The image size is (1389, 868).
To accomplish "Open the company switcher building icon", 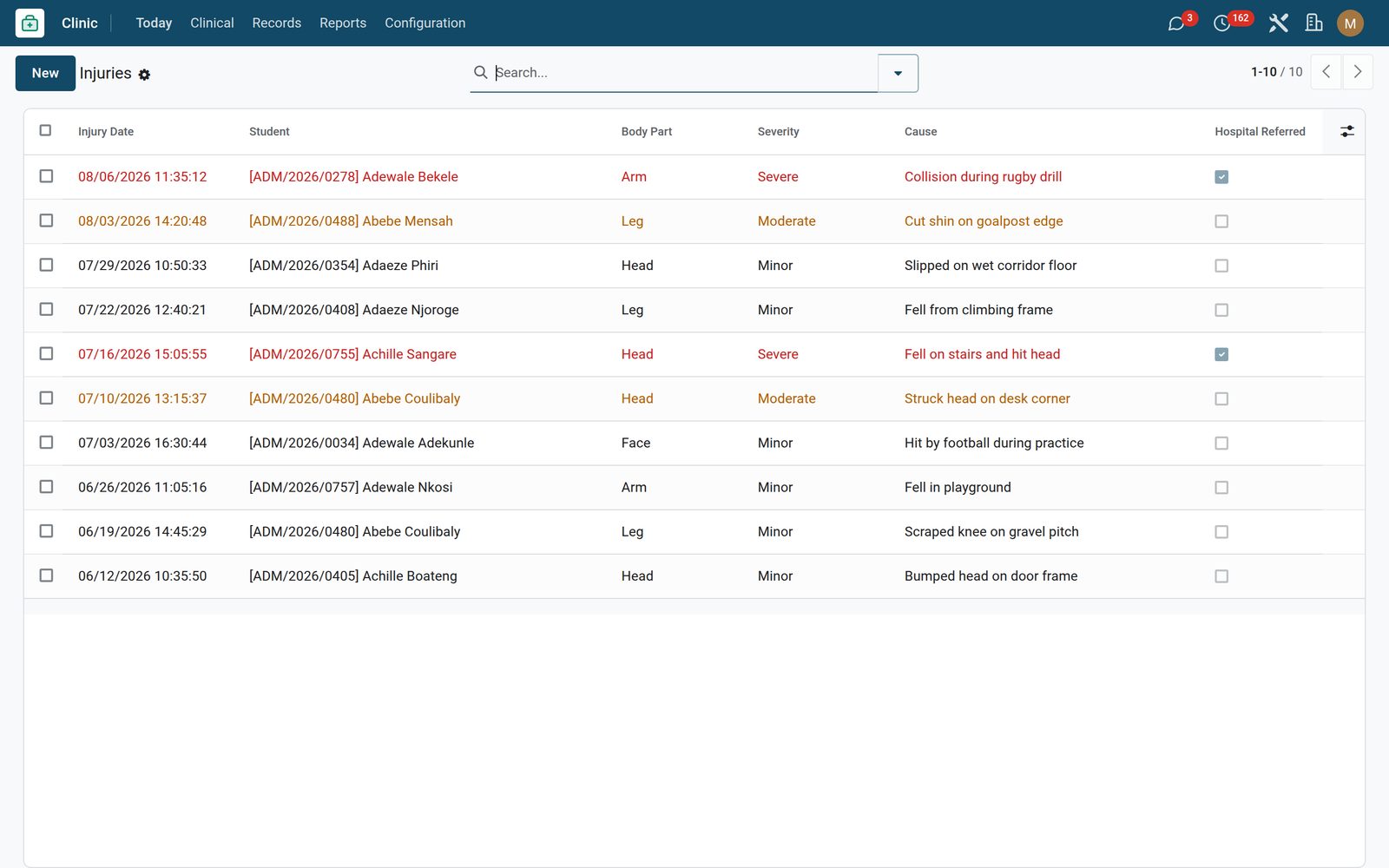I will pyautogui.click(x=1314, y=23).
